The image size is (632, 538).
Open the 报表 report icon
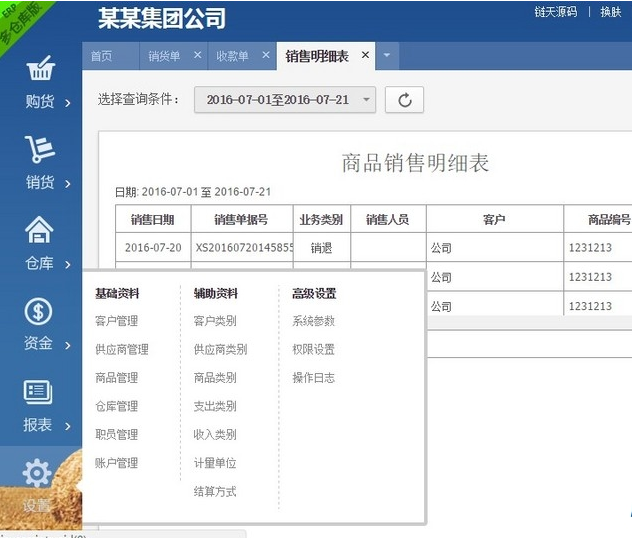pyautogui.click(x=39, y=393)
